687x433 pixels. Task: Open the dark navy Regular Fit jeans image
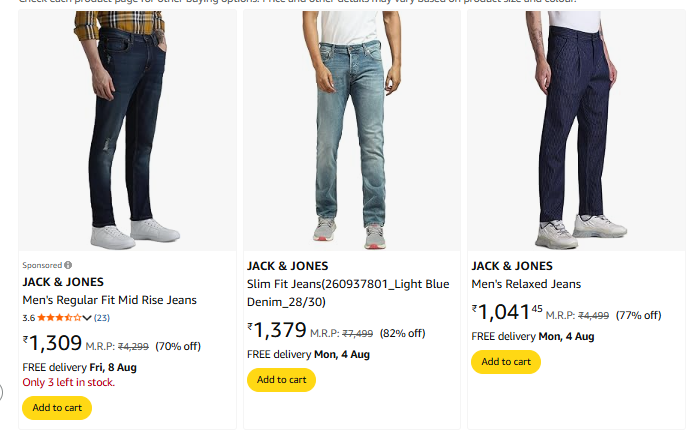click(x=128, y=130)
